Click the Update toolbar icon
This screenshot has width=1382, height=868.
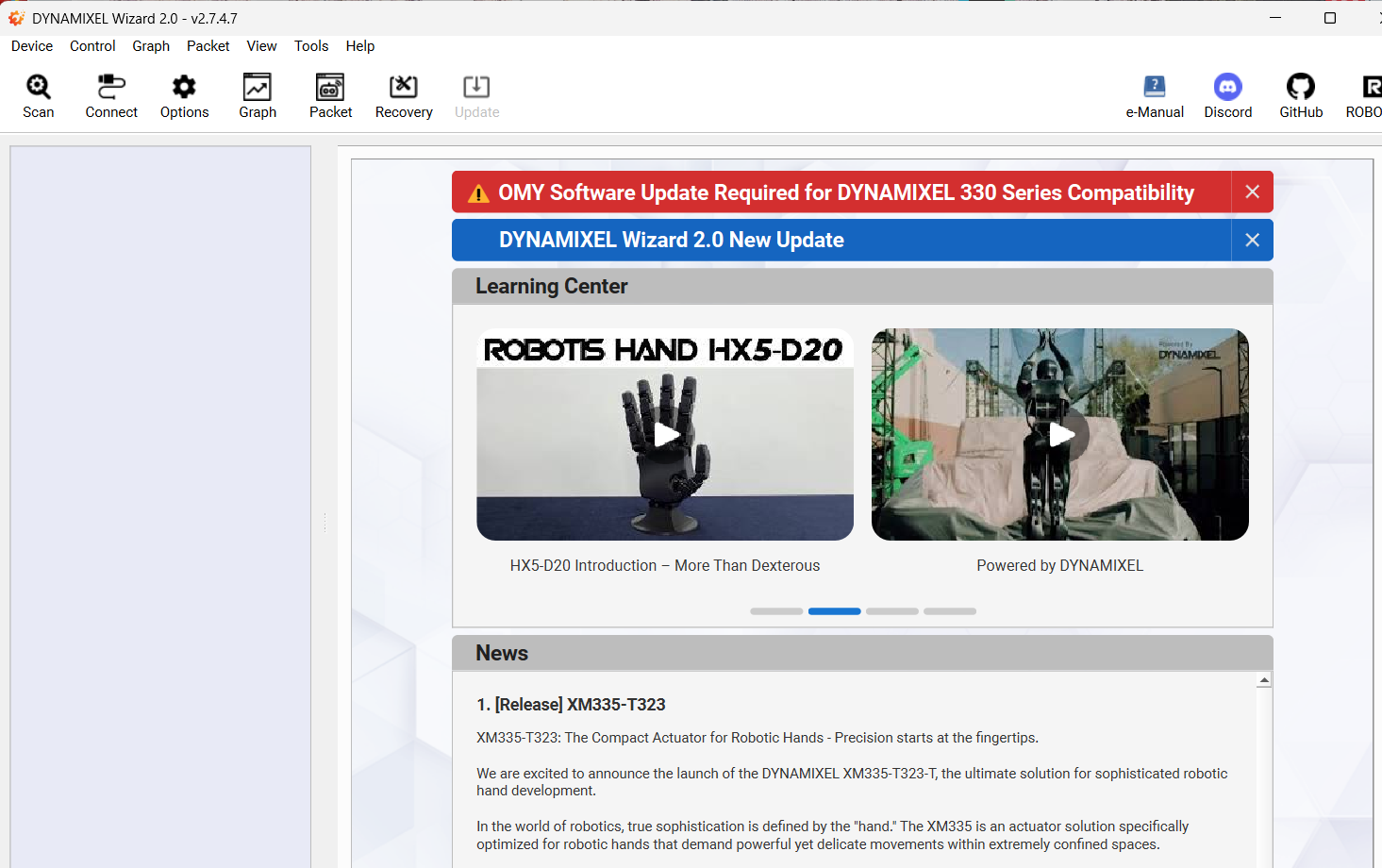476,87
